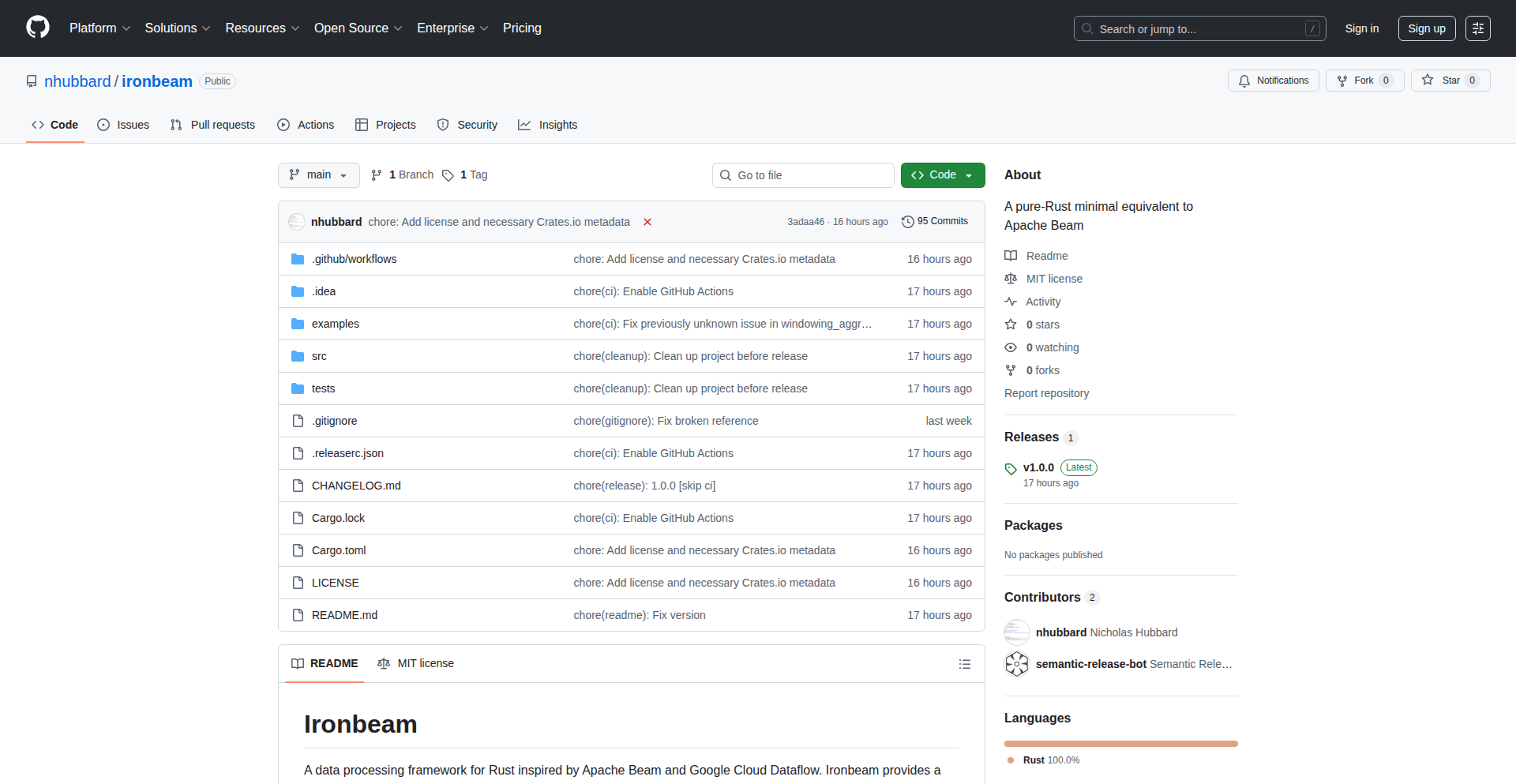This screenshot has width=1516, height=784.
Task: Fork the ironbeam repository
Action: pyautogui.click(x=1364, y=81)
